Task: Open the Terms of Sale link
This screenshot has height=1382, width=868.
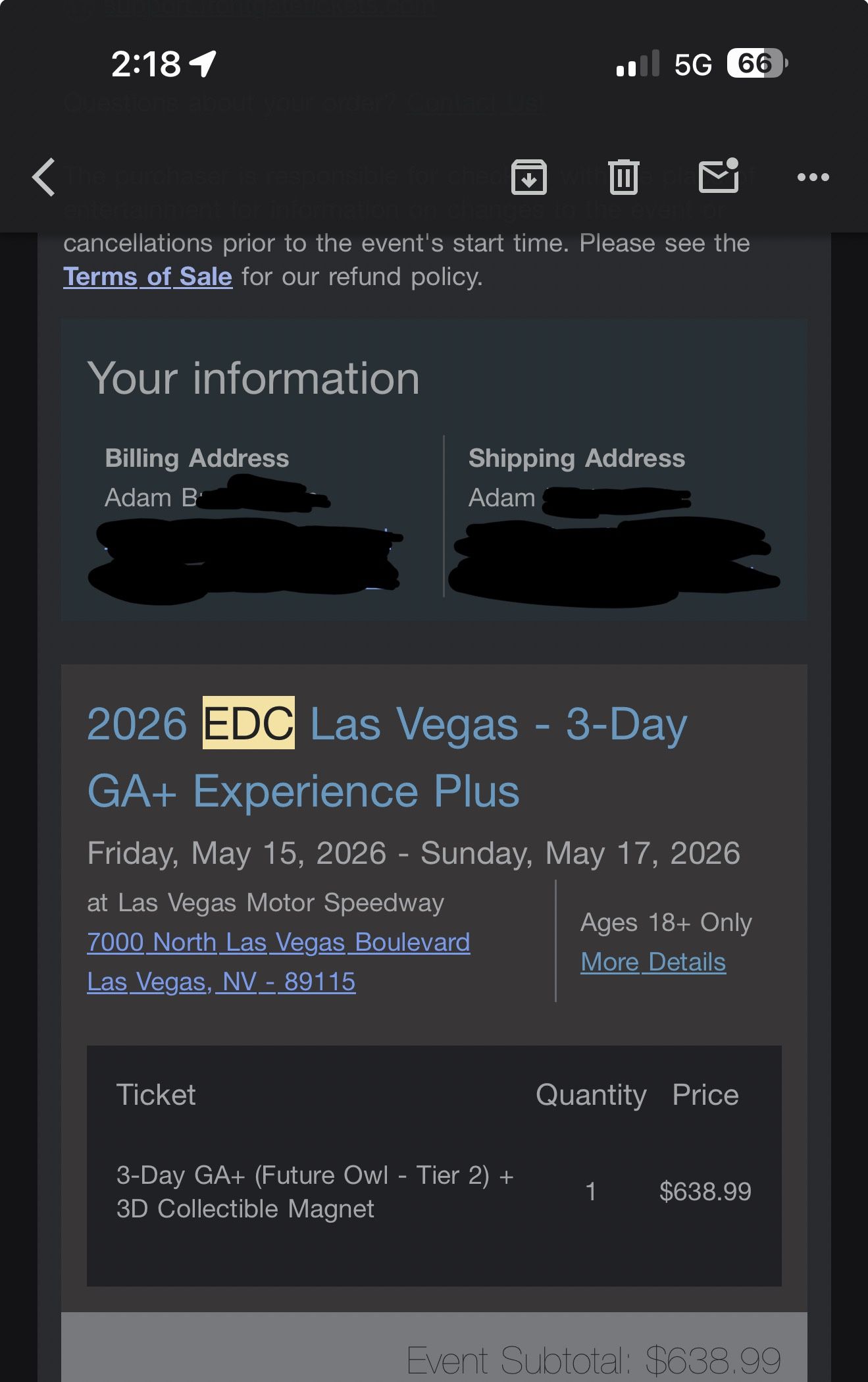Action: (x=147, y=277)
